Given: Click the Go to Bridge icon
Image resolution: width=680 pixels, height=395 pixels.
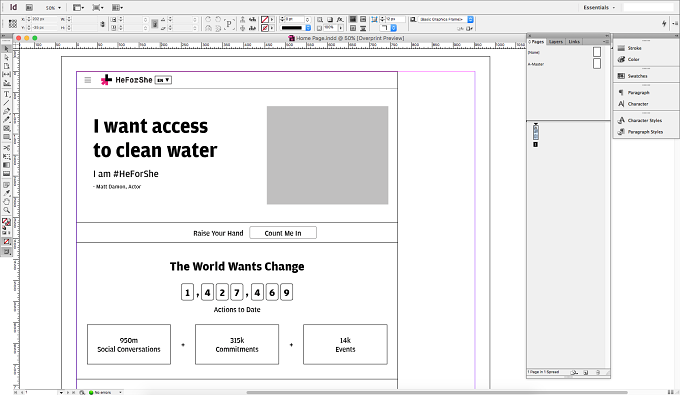Looking at the screenshot, I should [x=29, y=7].
